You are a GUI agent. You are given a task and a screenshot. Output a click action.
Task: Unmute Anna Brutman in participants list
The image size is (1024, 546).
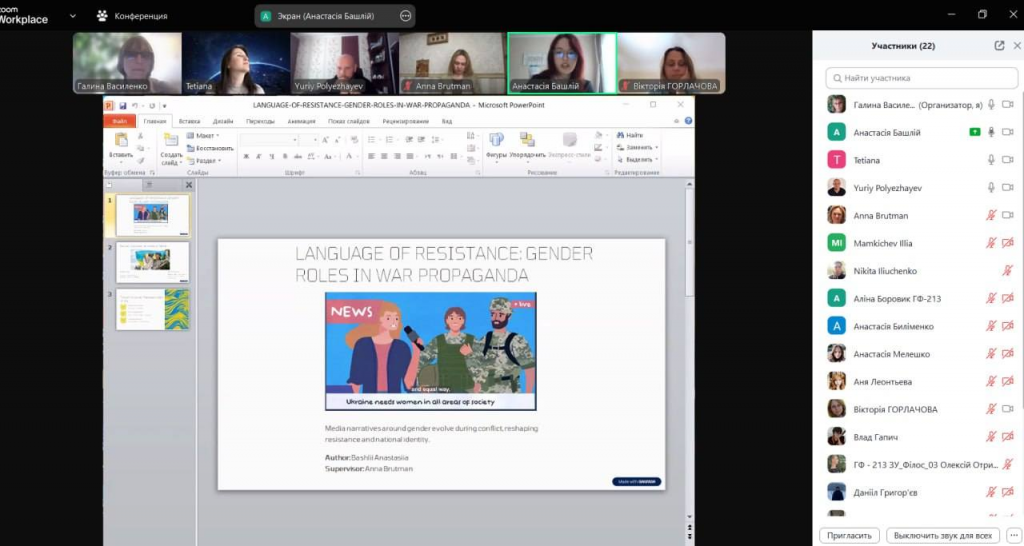point(991,216)
